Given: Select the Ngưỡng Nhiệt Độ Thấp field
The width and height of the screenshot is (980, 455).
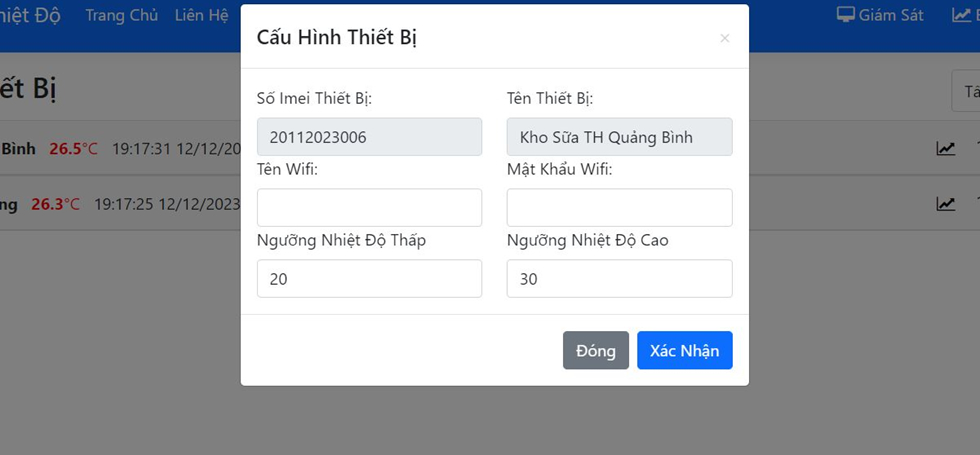Looking at the screenshot, I should pos(369,279).
